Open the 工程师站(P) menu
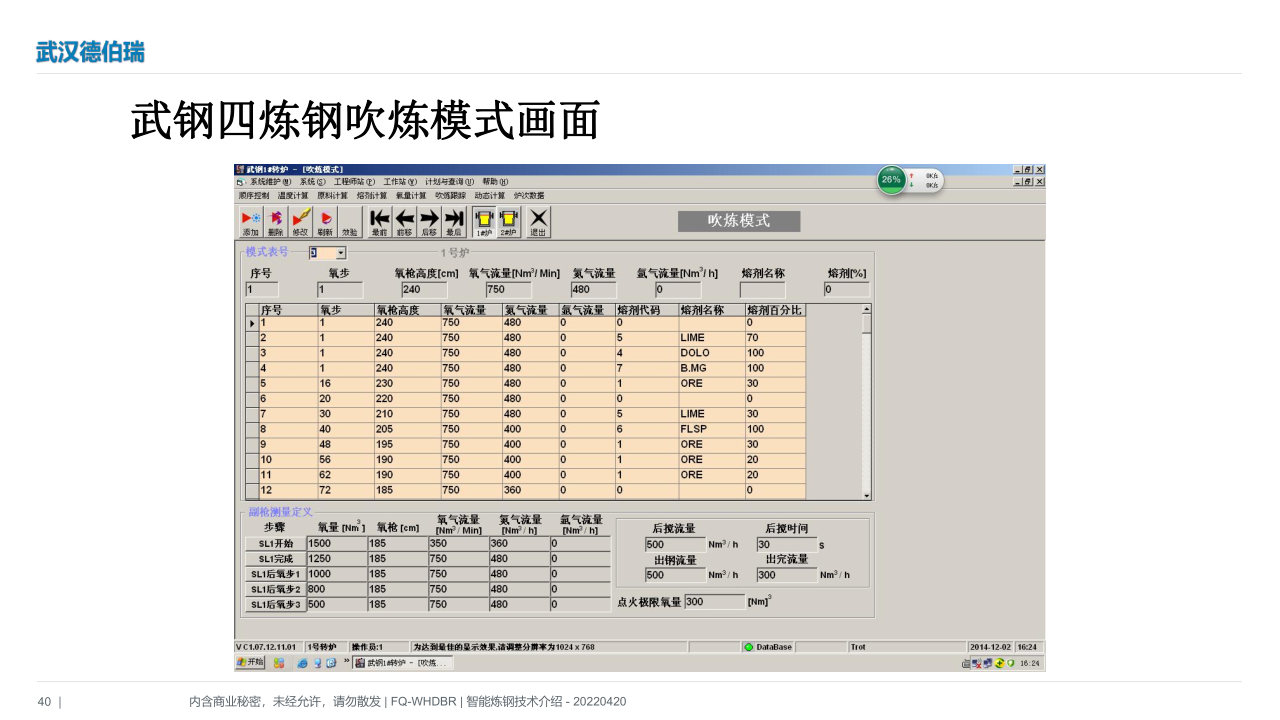This screenshot has height=720, width=1280. (354, 182)
